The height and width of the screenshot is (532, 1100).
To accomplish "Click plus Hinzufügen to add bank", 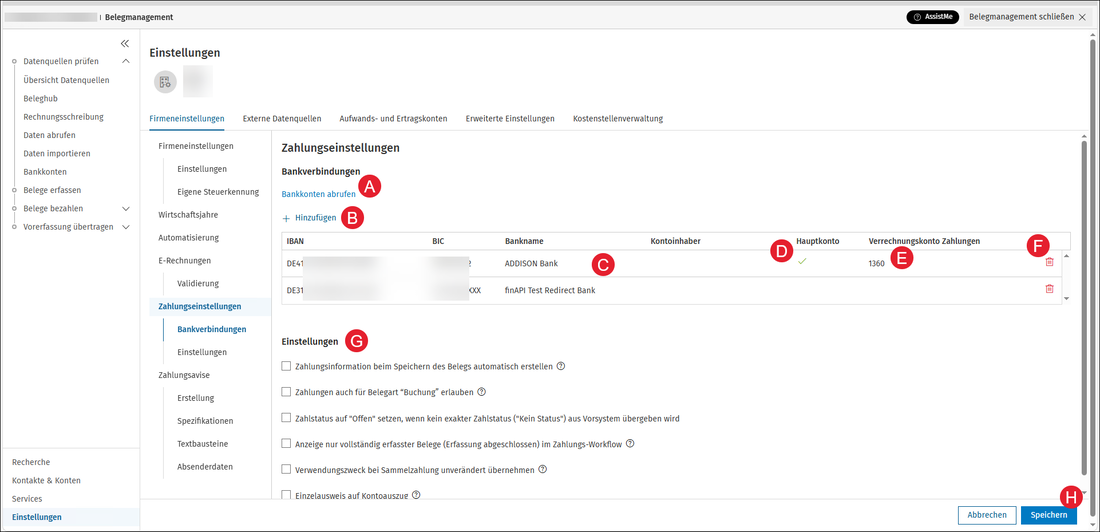I will pyautogui.click(x=309, y=218).
